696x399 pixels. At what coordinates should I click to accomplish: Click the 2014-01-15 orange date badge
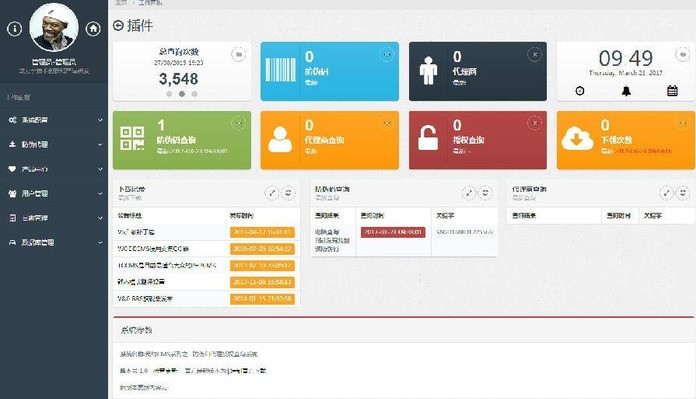pos(262,299)
